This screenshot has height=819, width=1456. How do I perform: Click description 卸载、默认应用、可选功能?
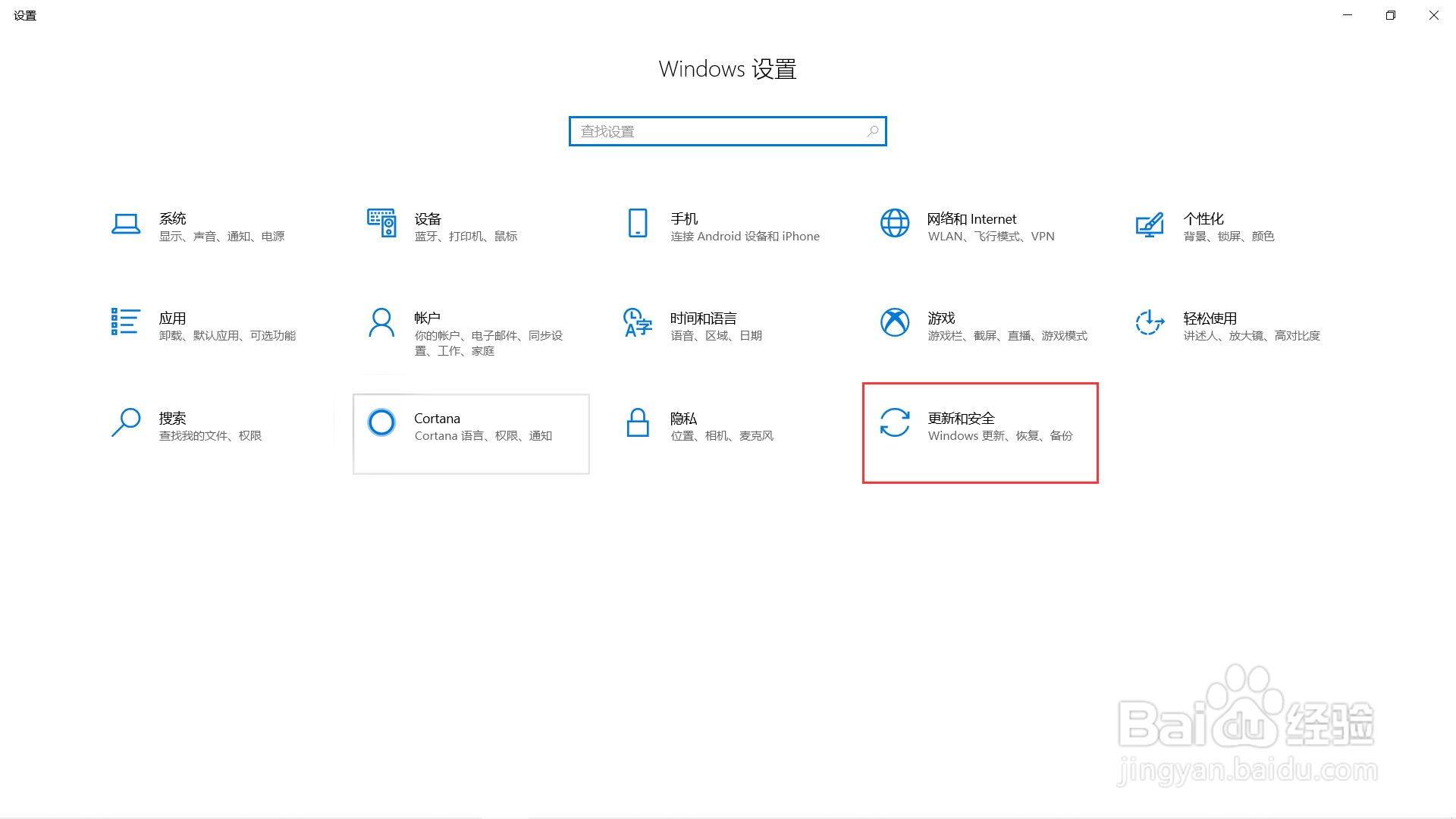point(227,336)
